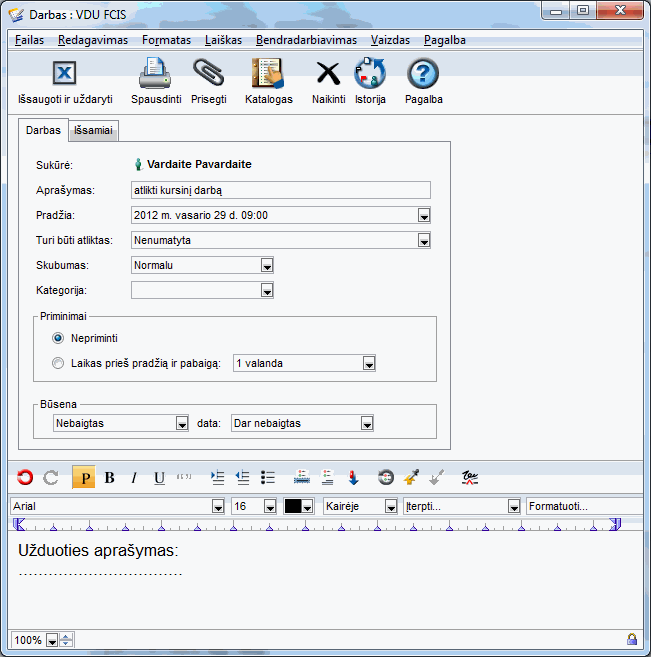Screen dimensions: 651x657
Task: Open the text color swatch picker
Action: [x=300, y=507]
